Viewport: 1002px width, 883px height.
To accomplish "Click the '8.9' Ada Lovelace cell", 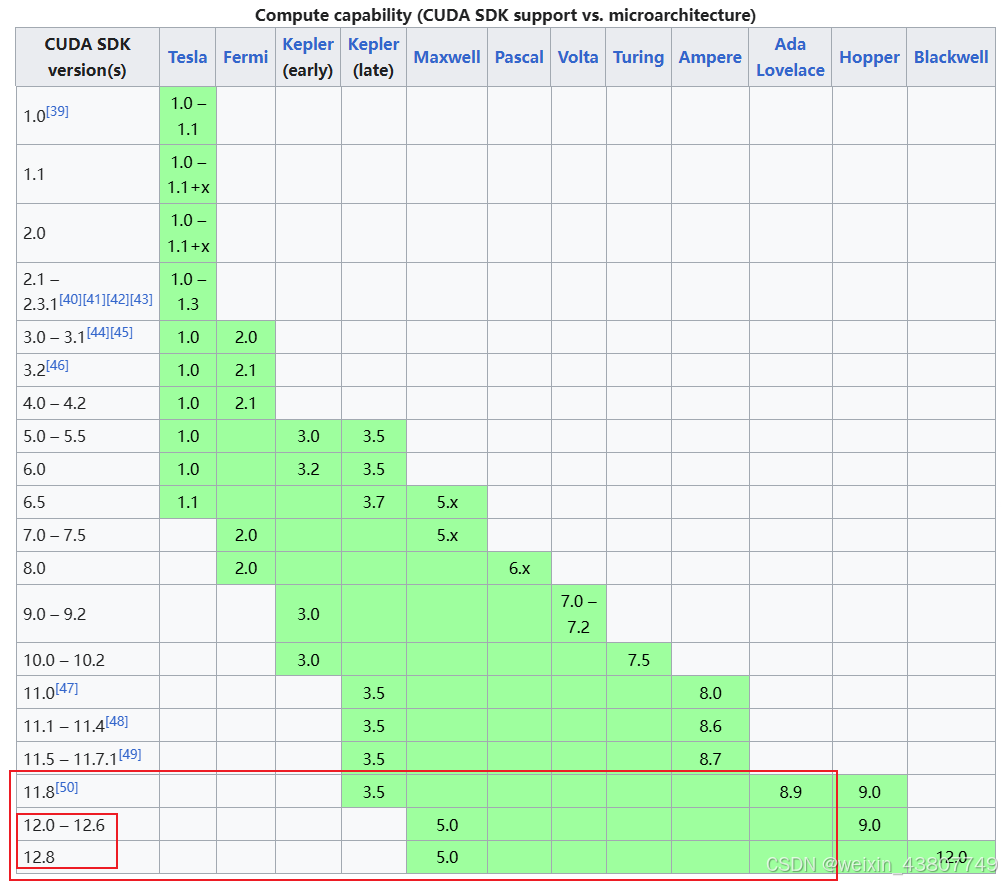I will point(790,792).
